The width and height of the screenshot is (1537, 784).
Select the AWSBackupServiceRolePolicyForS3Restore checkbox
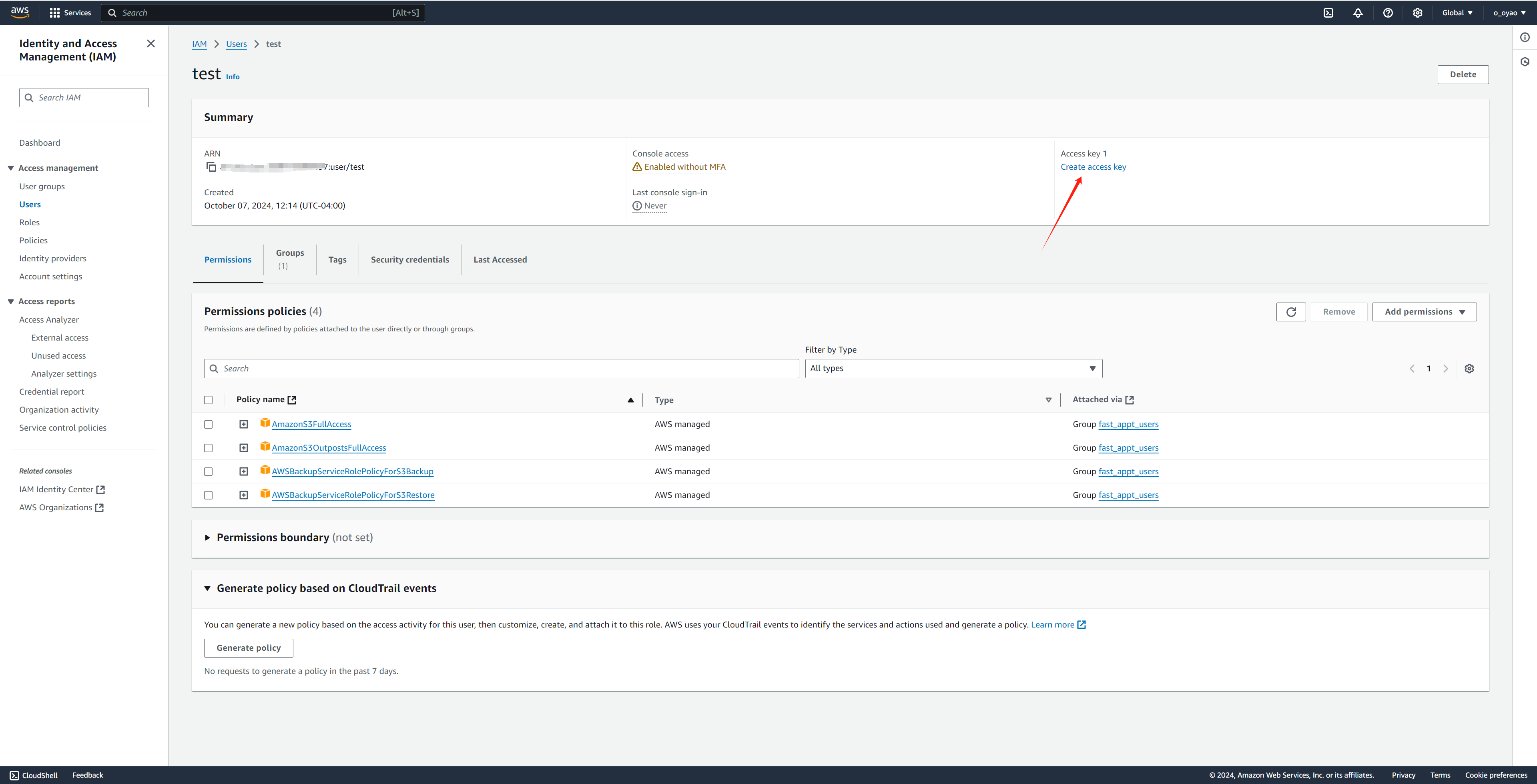(208, 495)
